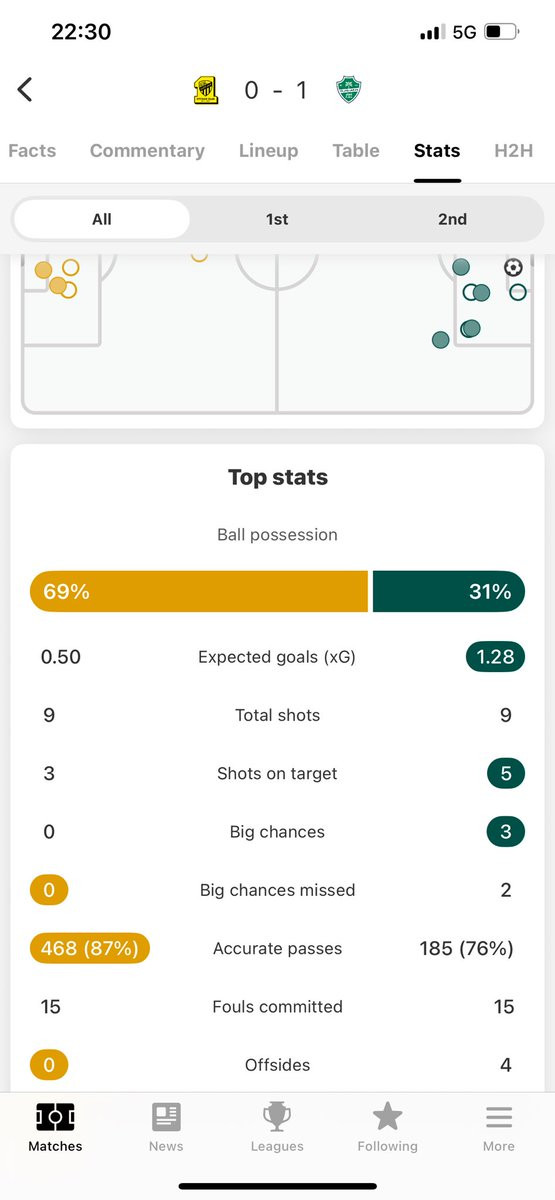This screenshot has height=1200, width=555.
Task: Tap the back arrow icon
Action: [x=25, y=89]
